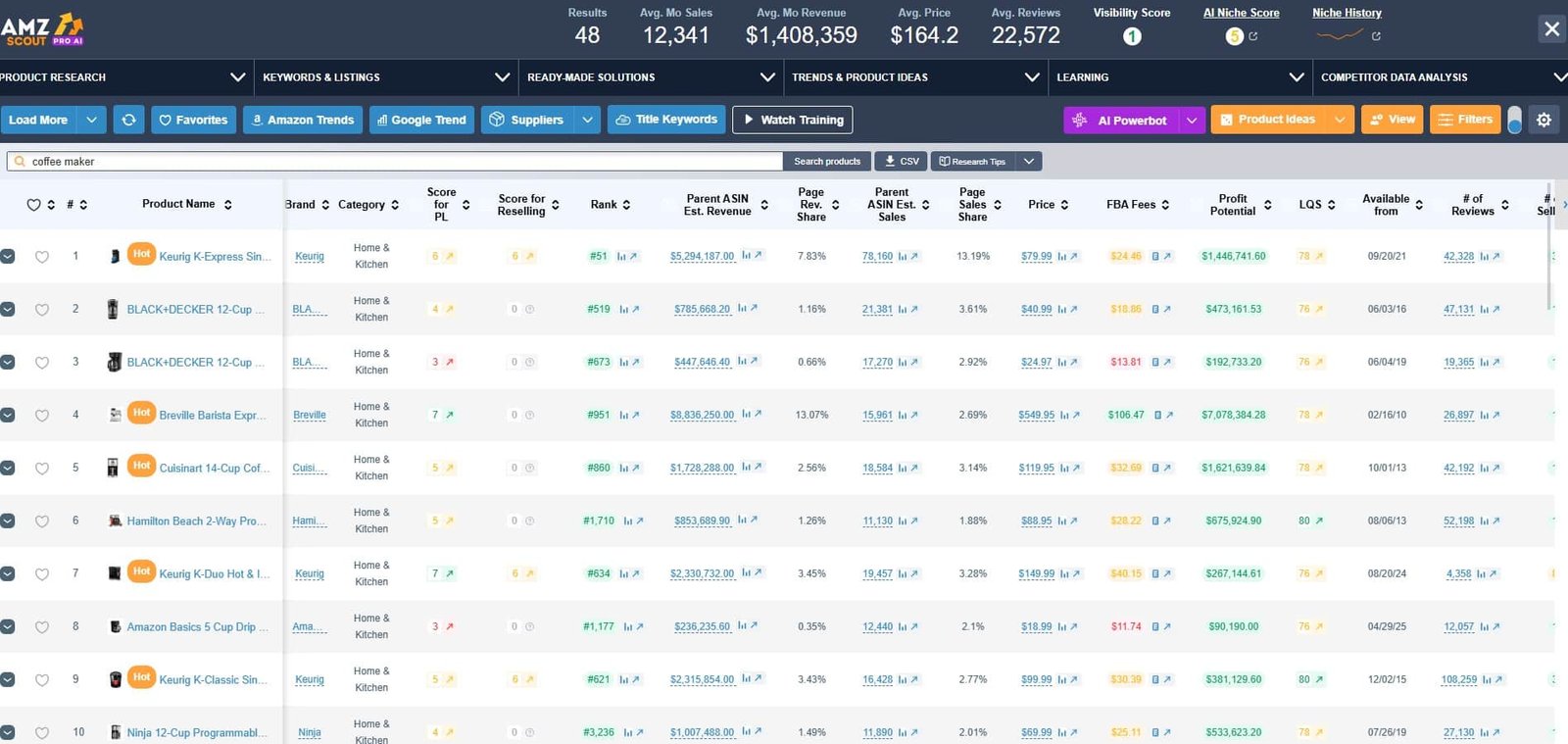Click the Niche History sparkline graph
The height and width of the screenshot is (744, 1568).
(x=1340, y=35)
